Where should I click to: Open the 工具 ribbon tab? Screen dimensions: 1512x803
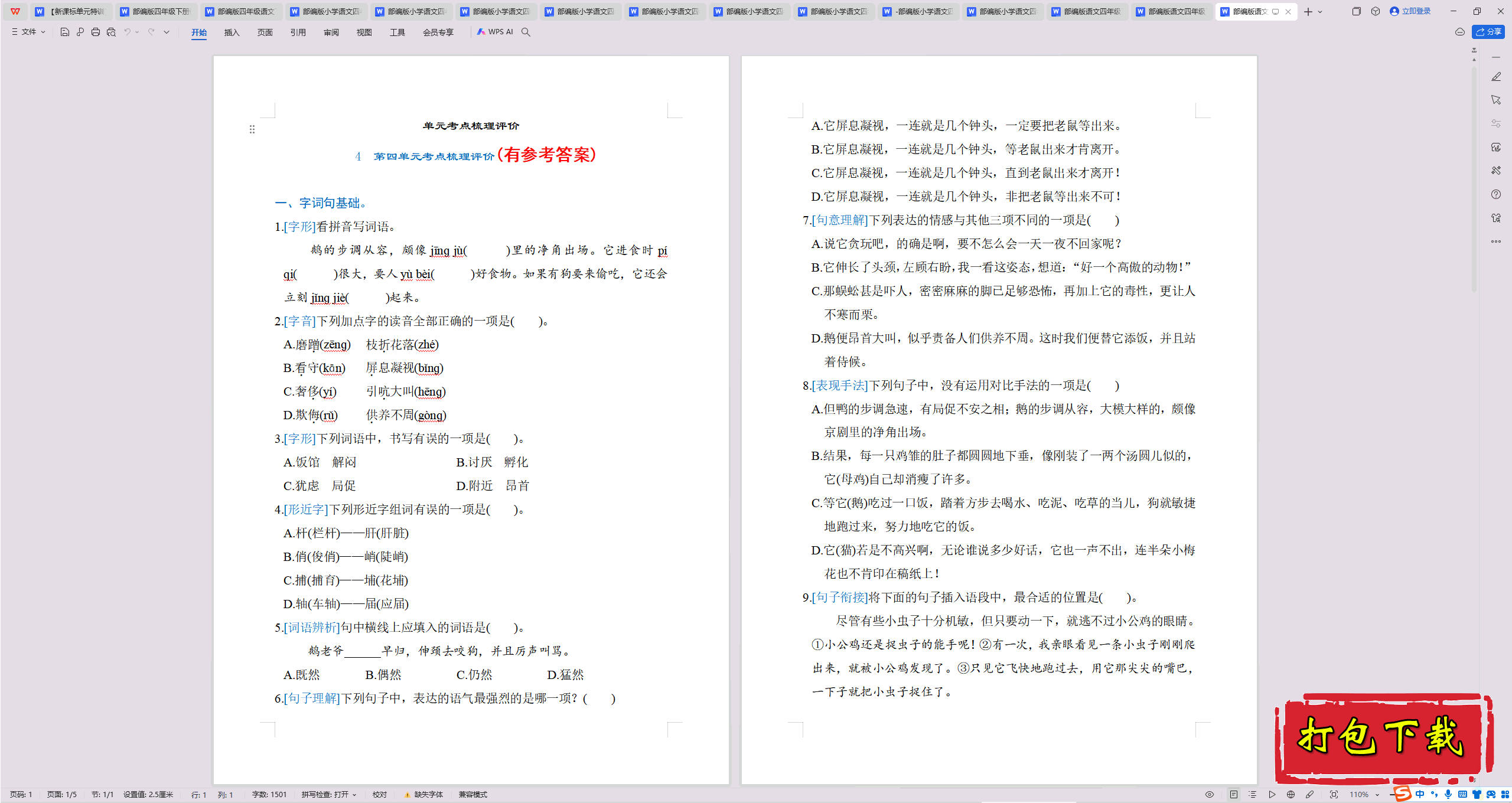point(397,32)
